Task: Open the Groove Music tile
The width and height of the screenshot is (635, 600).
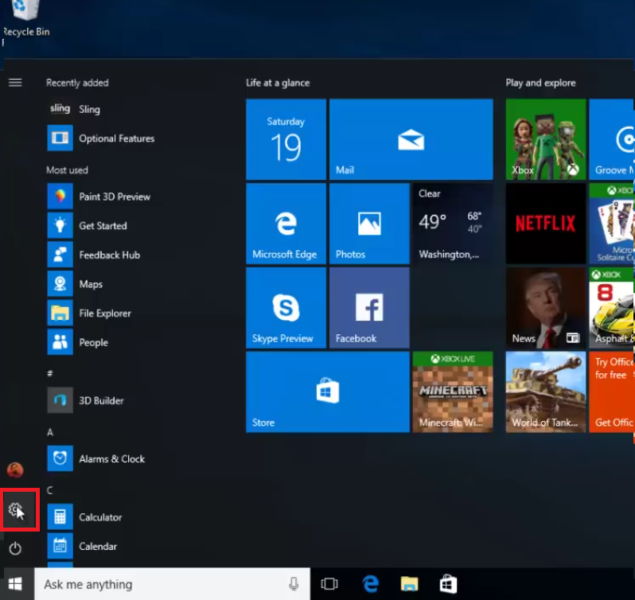Action: click(612, 139)
